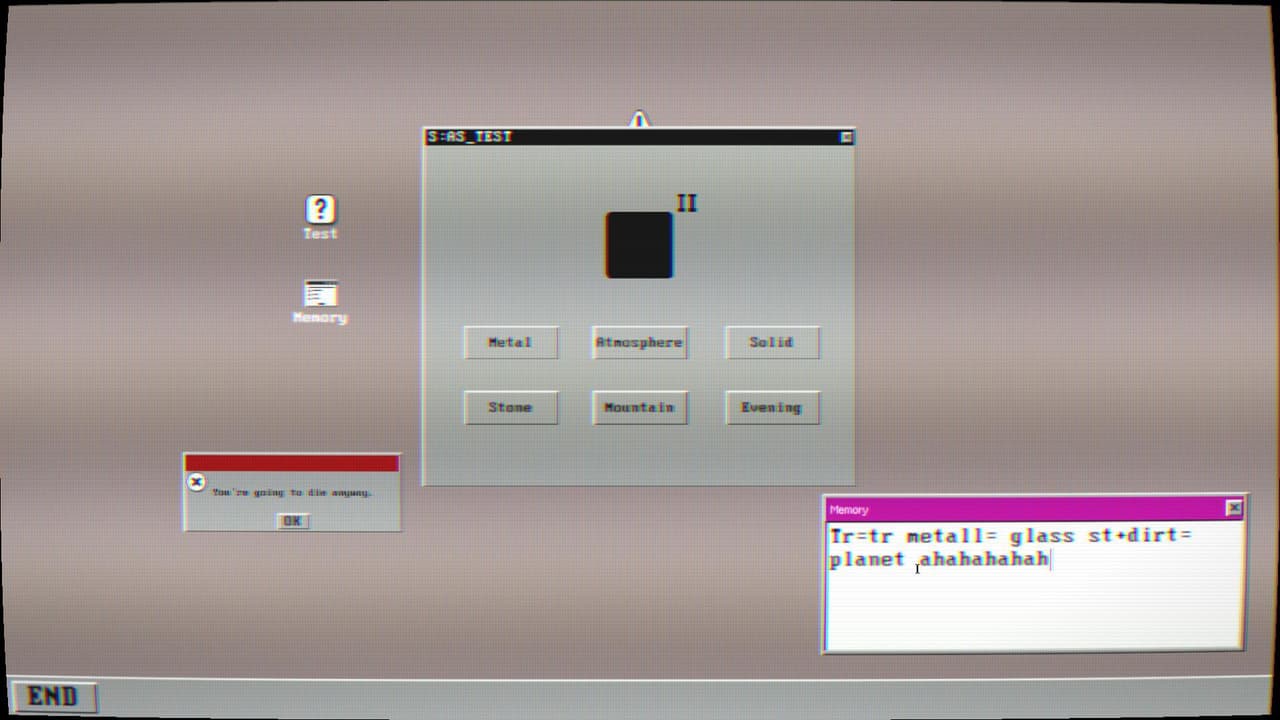Pick the Mountain answer button
1280x720 pixels.
coord(639,407)
